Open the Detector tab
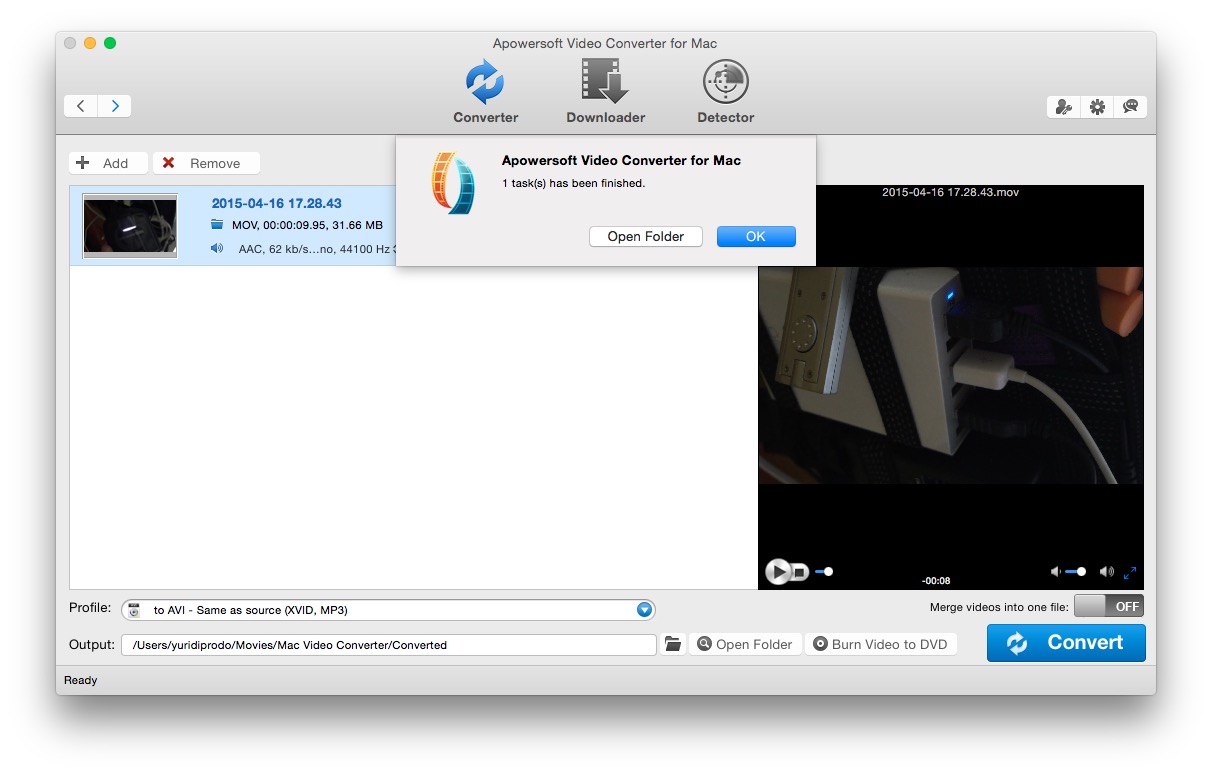The image size is (1212, 775). [725, 92]
